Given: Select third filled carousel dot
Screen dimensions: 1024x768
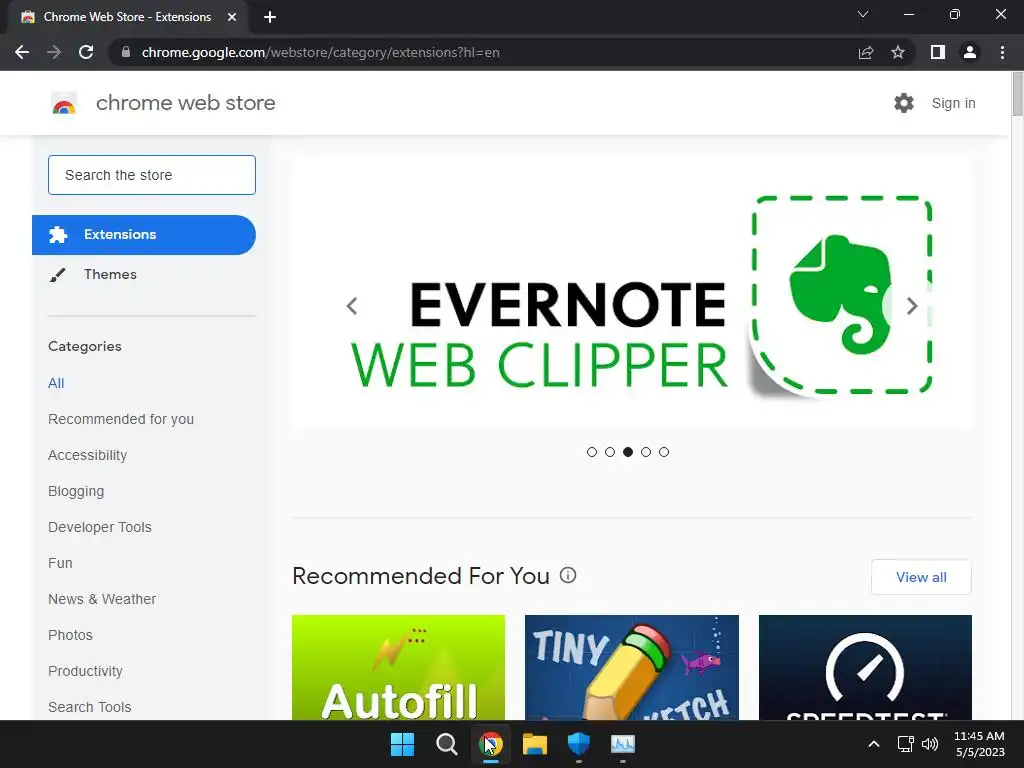Looking at the screenshot, I should [628, 452].
